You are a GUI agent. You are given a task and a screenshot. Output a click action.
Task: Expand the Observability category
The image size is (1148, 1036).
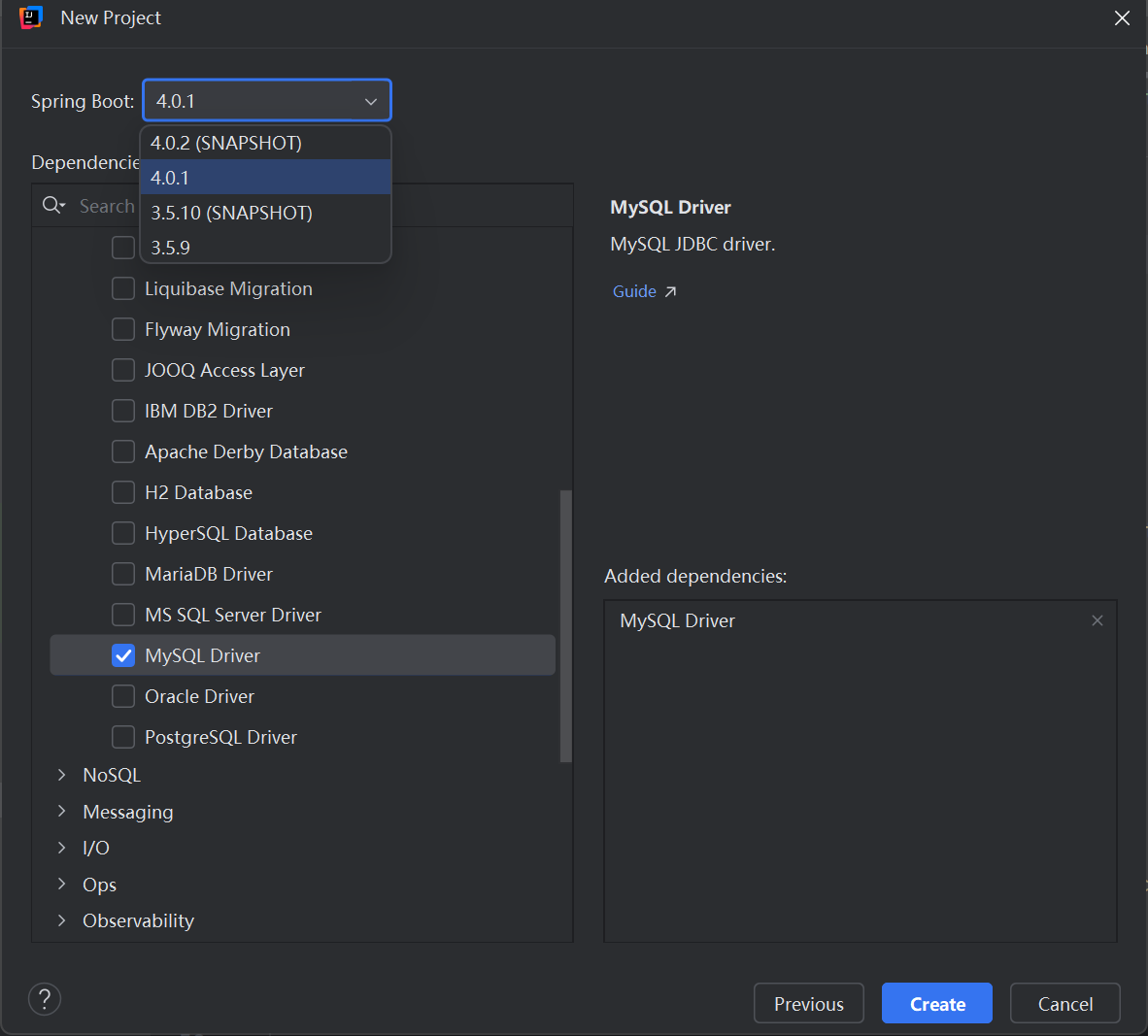tap(61, 920)
